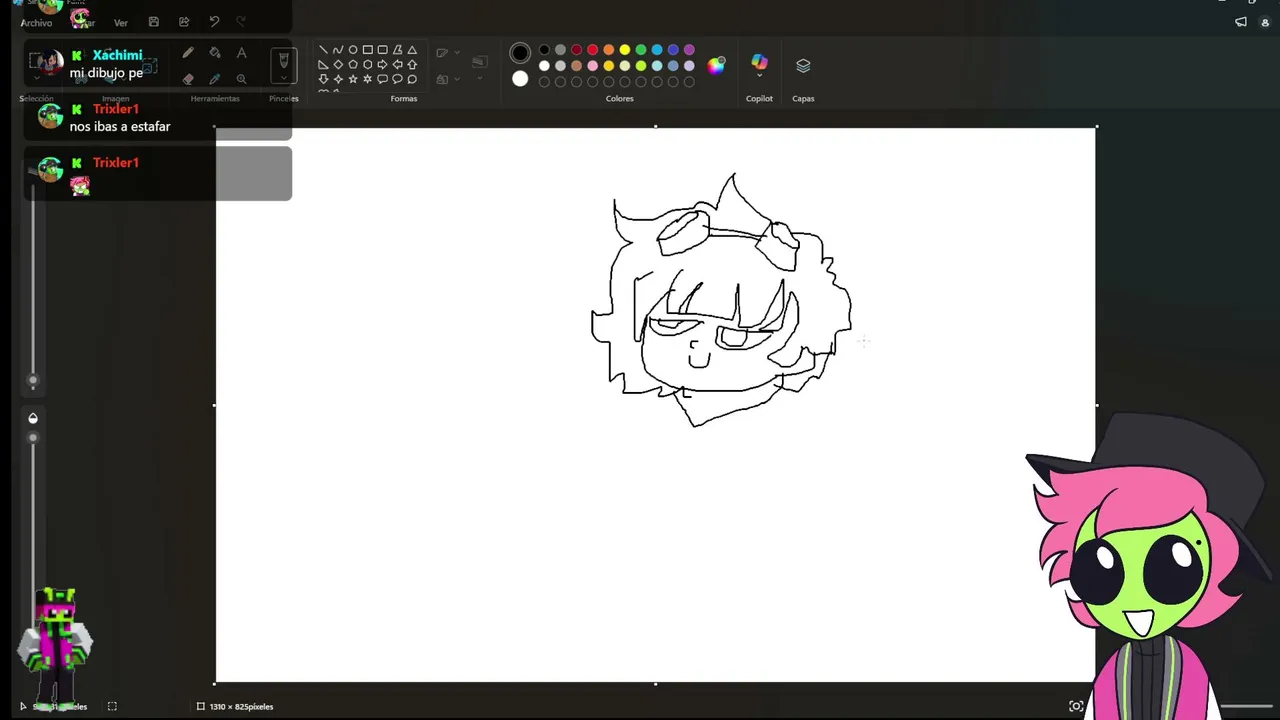This screenshot has height=720, width=1280.
Task: Pick the dark red color swatch
Action: tap(576, 50)
